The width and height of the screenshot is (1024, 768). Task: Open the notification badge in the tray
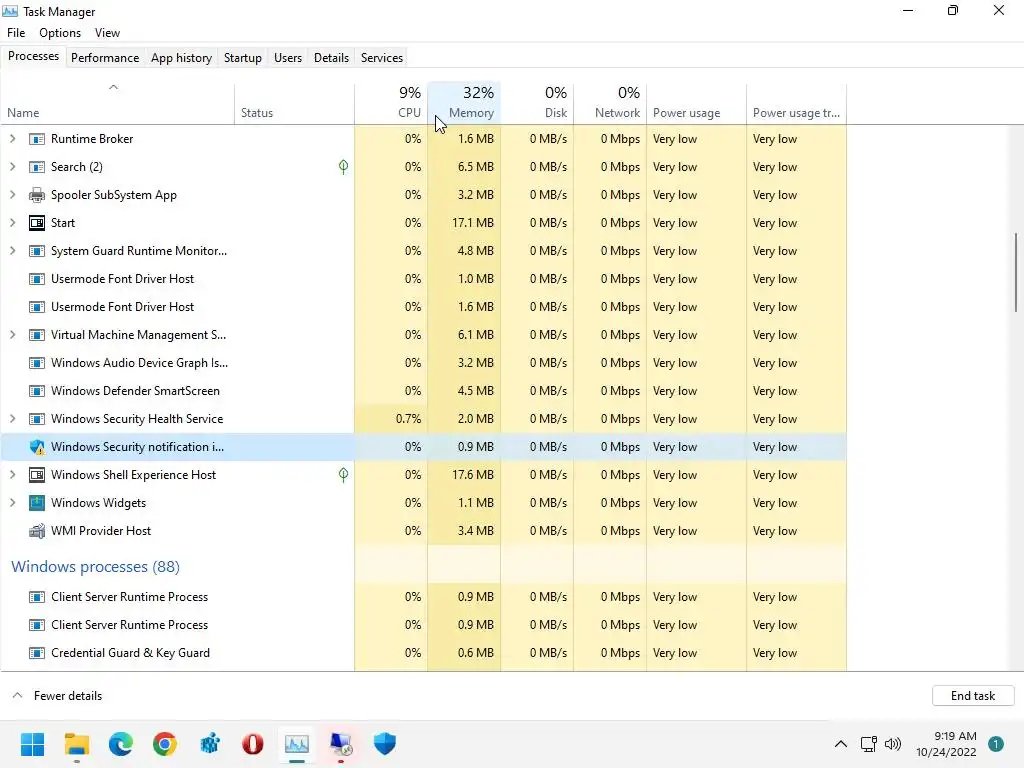[996, 744]
